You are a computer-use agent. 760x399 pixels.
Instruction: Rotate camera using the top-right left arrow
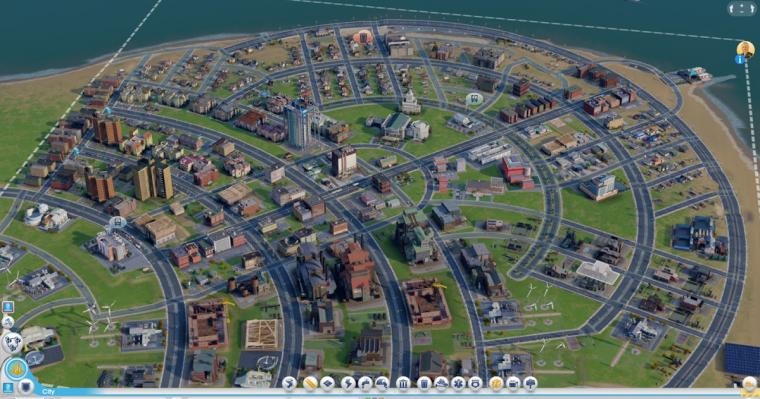pos(731,9)
